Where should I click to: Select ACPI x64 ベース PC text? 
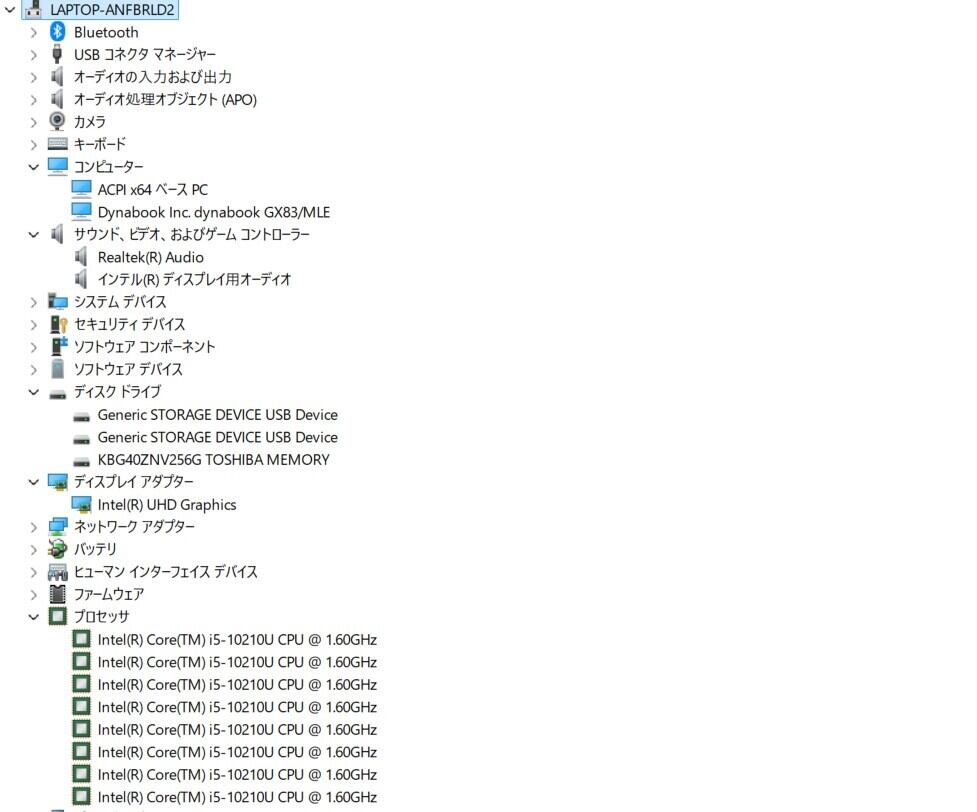click(153, 189)
